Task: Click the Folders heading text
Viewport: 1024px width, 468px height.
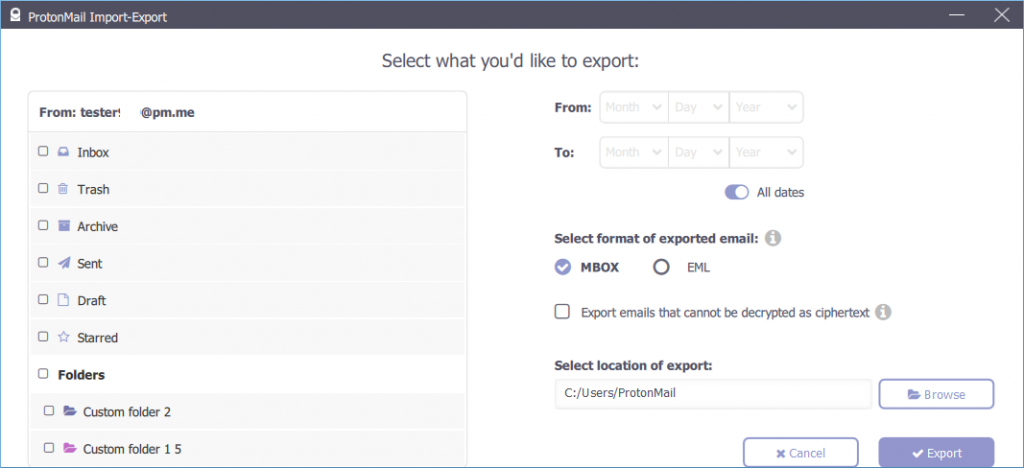Action: click(x=82, y=375)
